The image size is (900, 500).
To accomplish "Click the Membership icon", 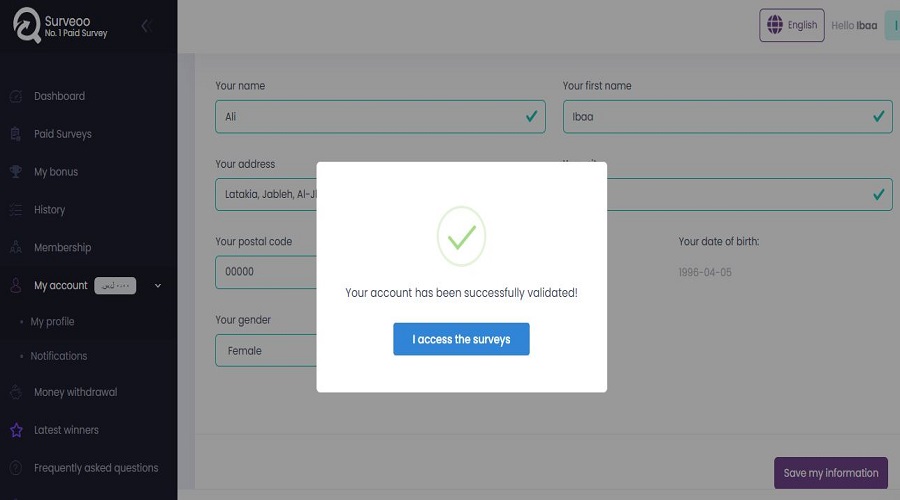I will pyautogui.click(x=16, y=248).
